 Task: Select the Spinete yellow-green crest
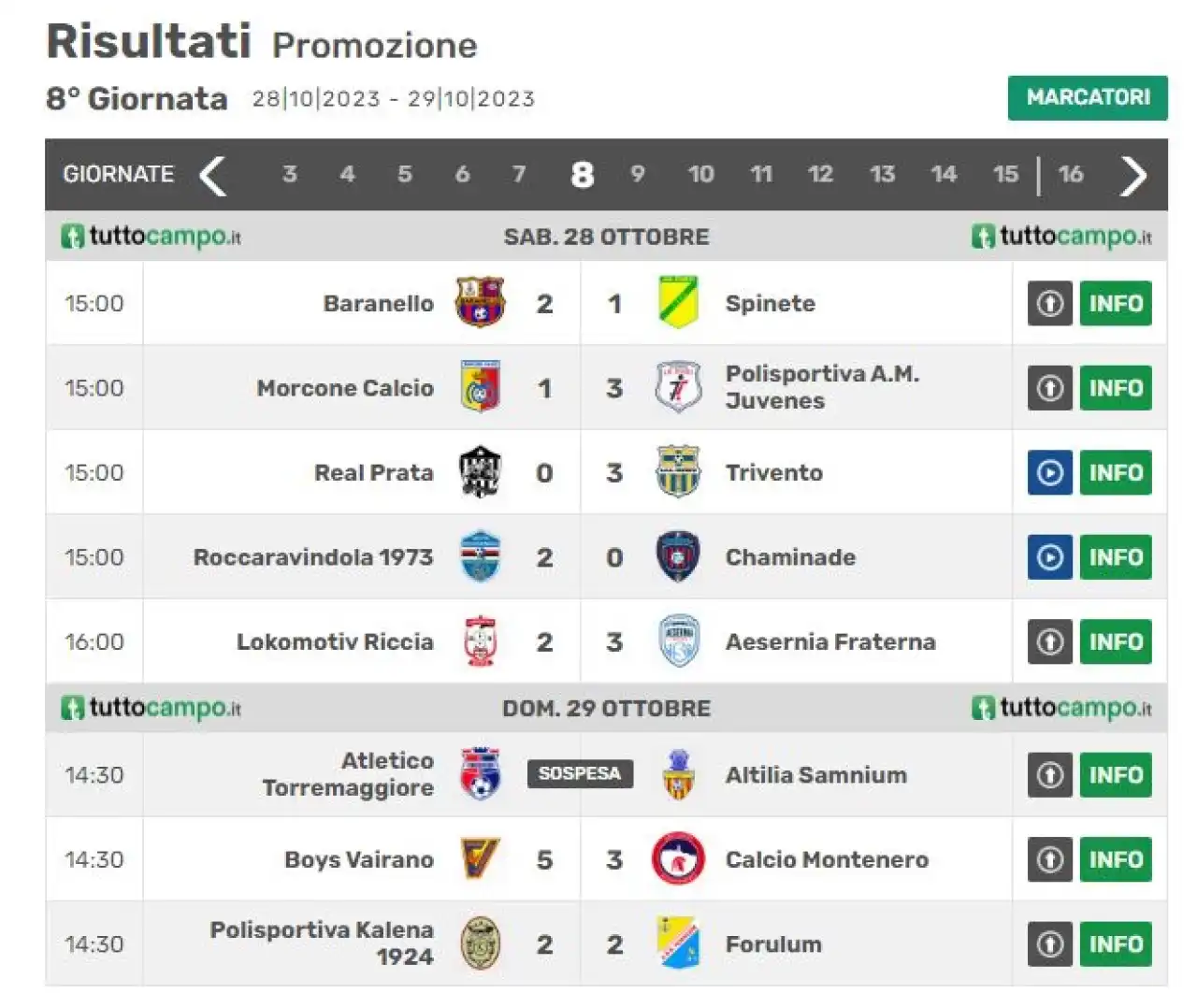[x=678, y=303]
